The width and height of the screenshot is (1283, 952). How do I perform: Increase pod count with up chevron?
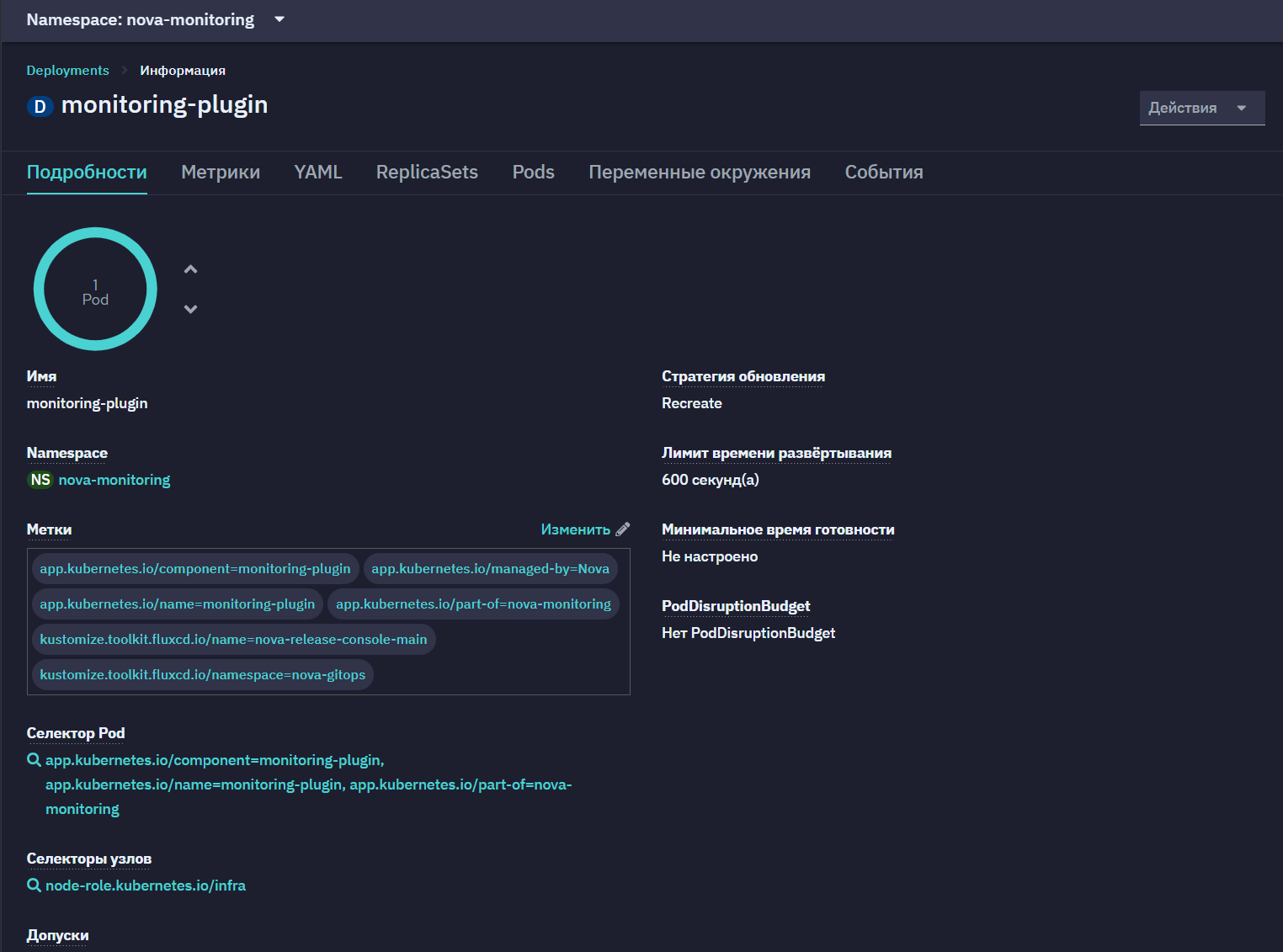pos(191,269)
